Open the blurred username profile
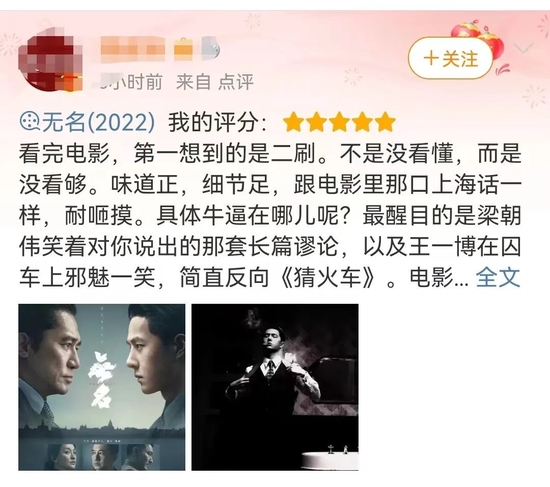The width and height of the screenshot is (550, 487). 133,49
